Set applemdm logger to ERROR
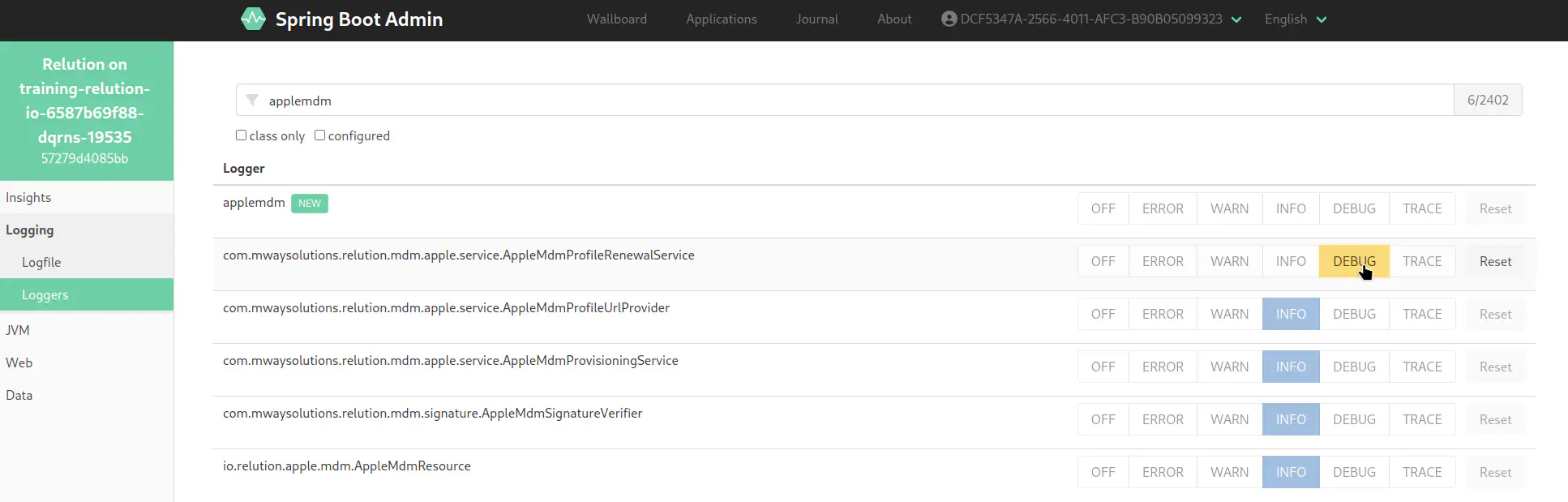Viewport: 1568px width, 502px height. 1162,208
